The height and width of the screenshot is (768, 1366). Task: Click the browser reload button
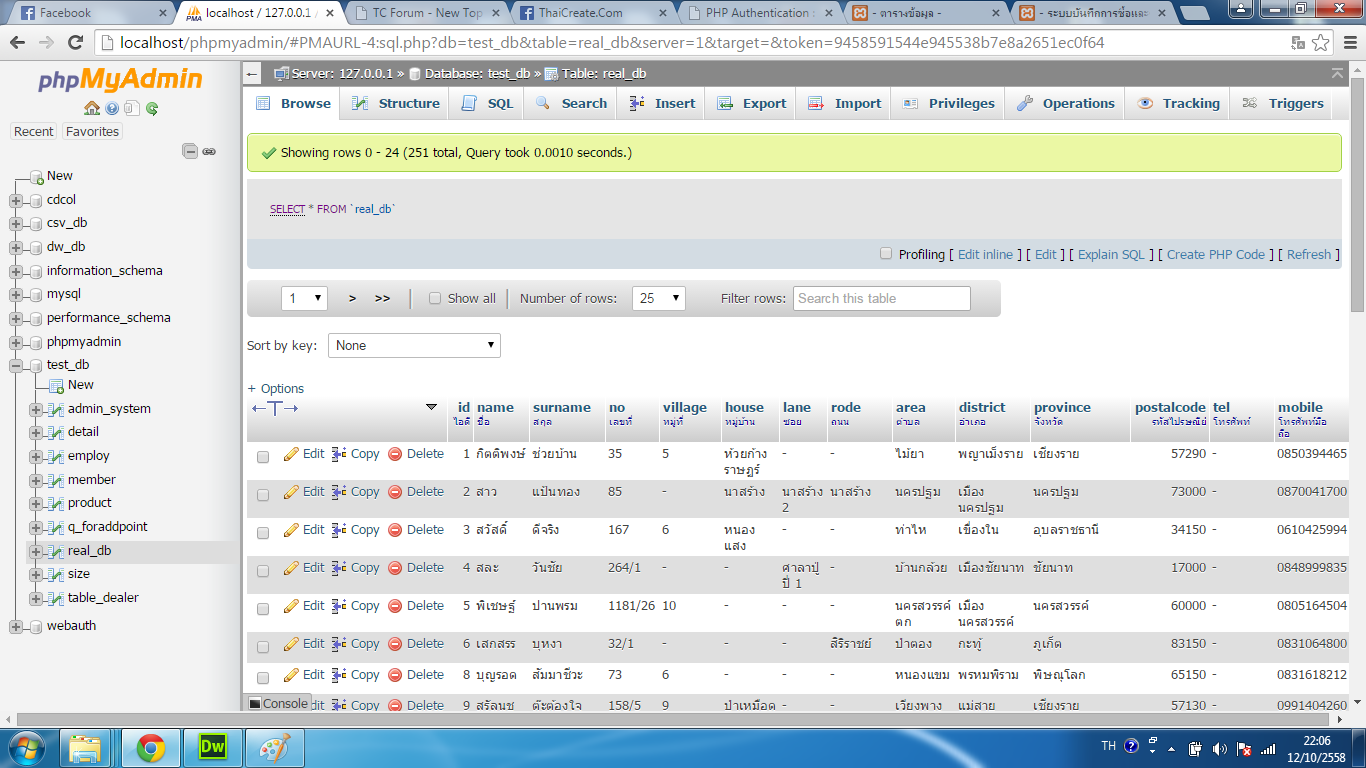pyautogui.click(x=75, y=43)
